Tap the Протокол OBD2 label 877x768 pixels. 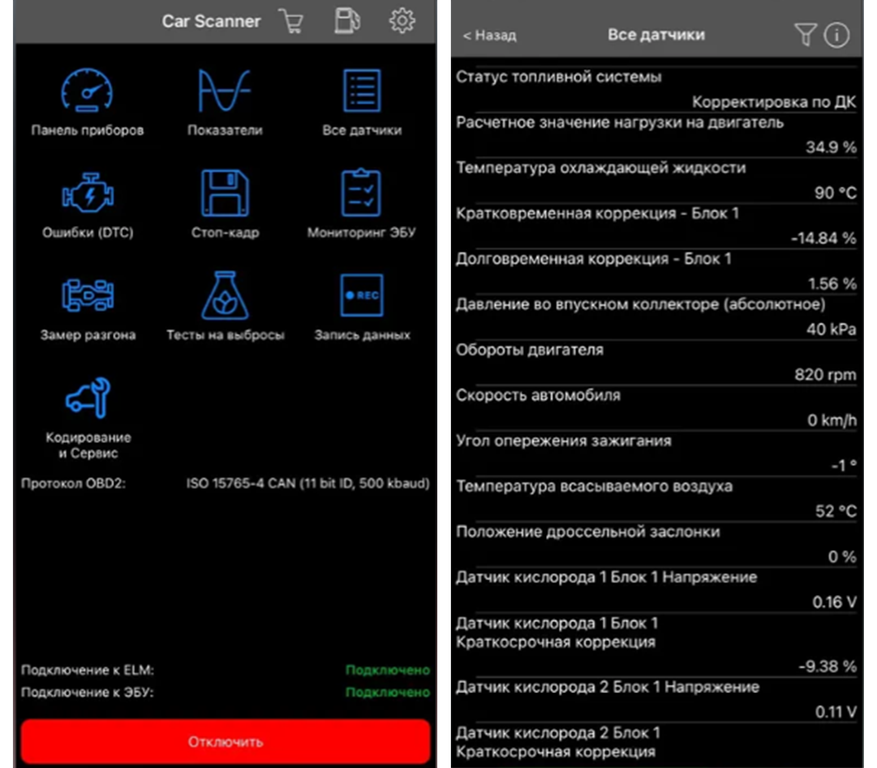pyautogui.click(x=73, y=483)
